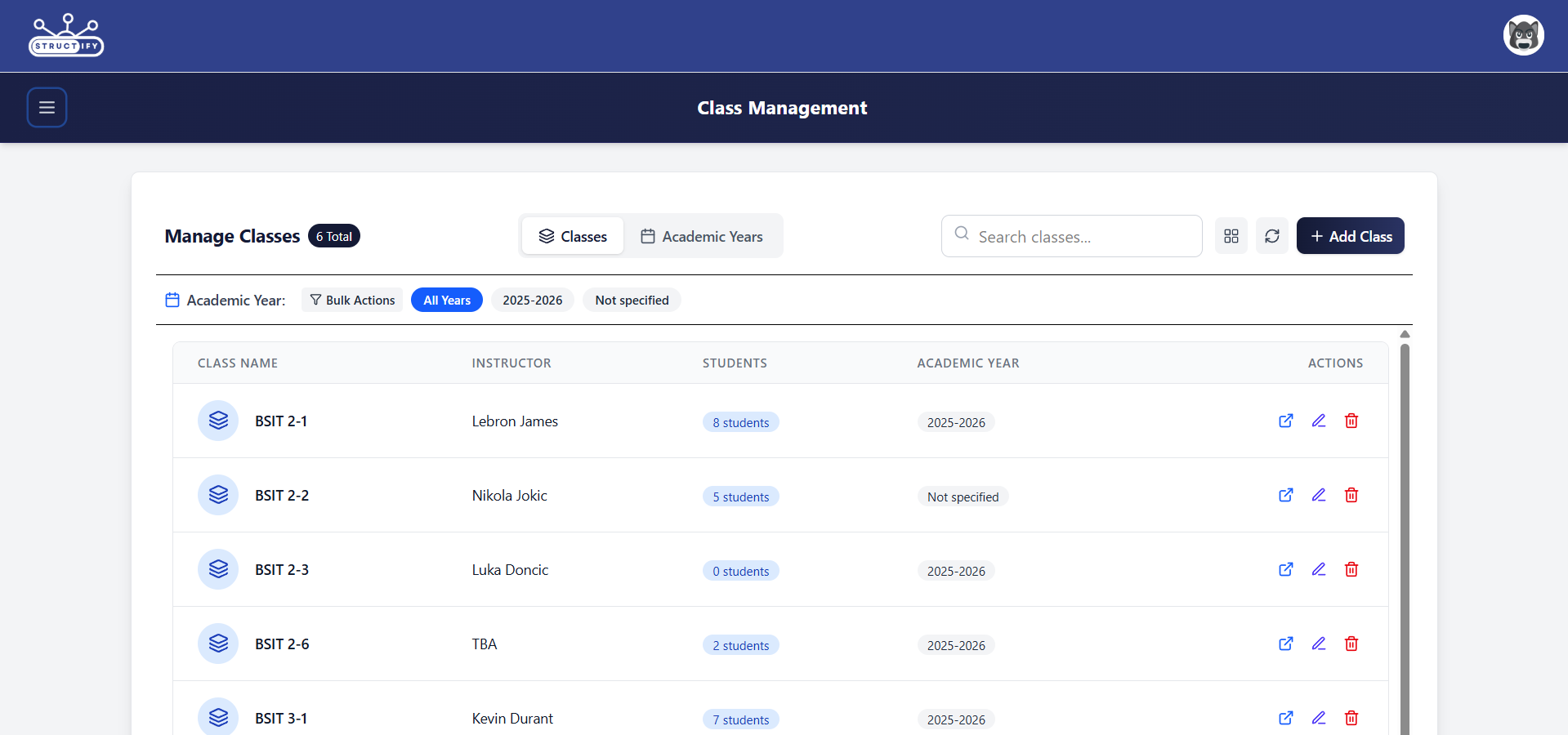This screenshot has height=735, width=1568.
Task: Delete the BSIT 2-2 class
Action: pyautogui.click(x=1351, y=495)
